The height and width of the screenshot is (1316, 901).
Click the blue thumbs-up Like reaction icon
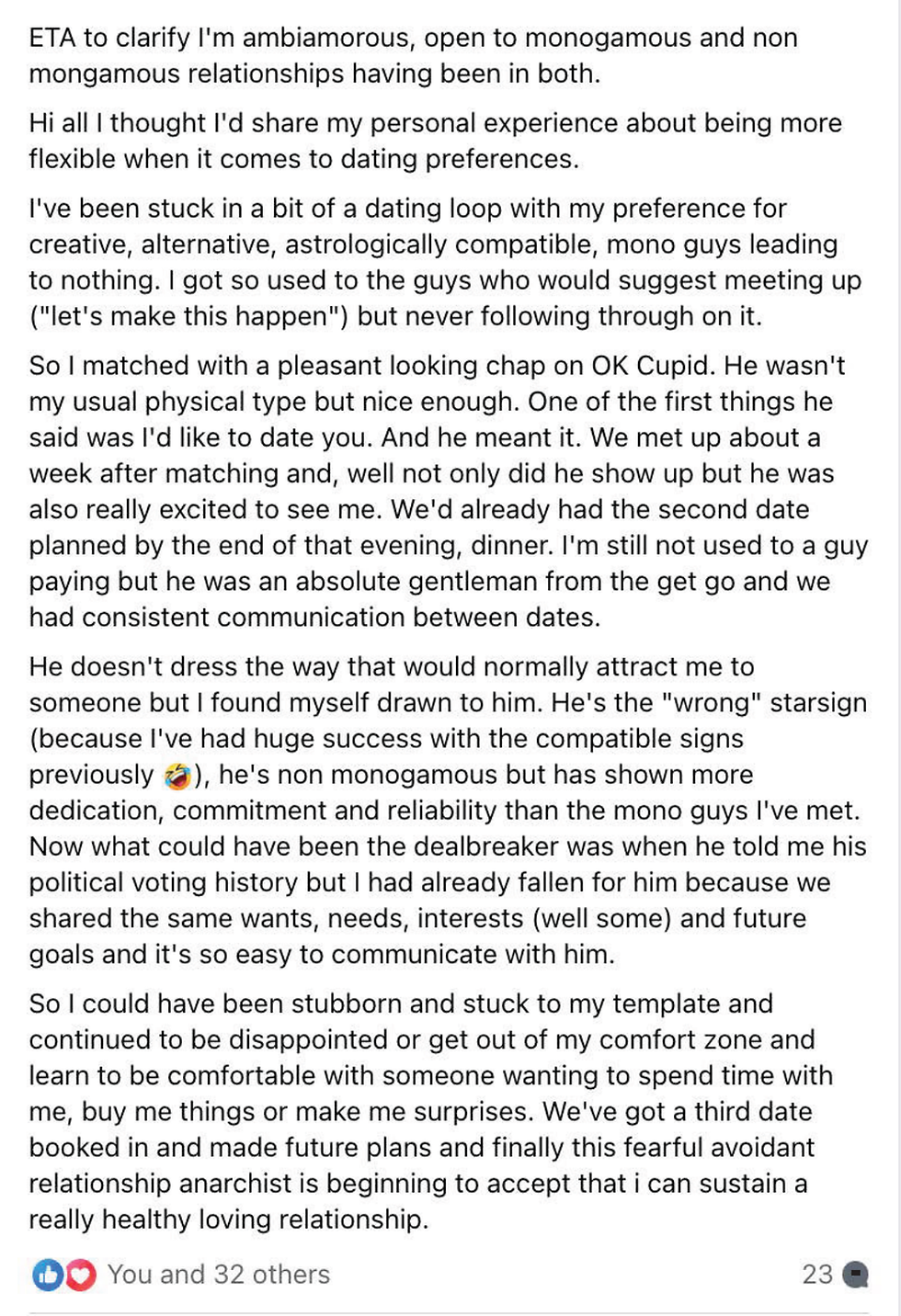(x=47, y=1275)
